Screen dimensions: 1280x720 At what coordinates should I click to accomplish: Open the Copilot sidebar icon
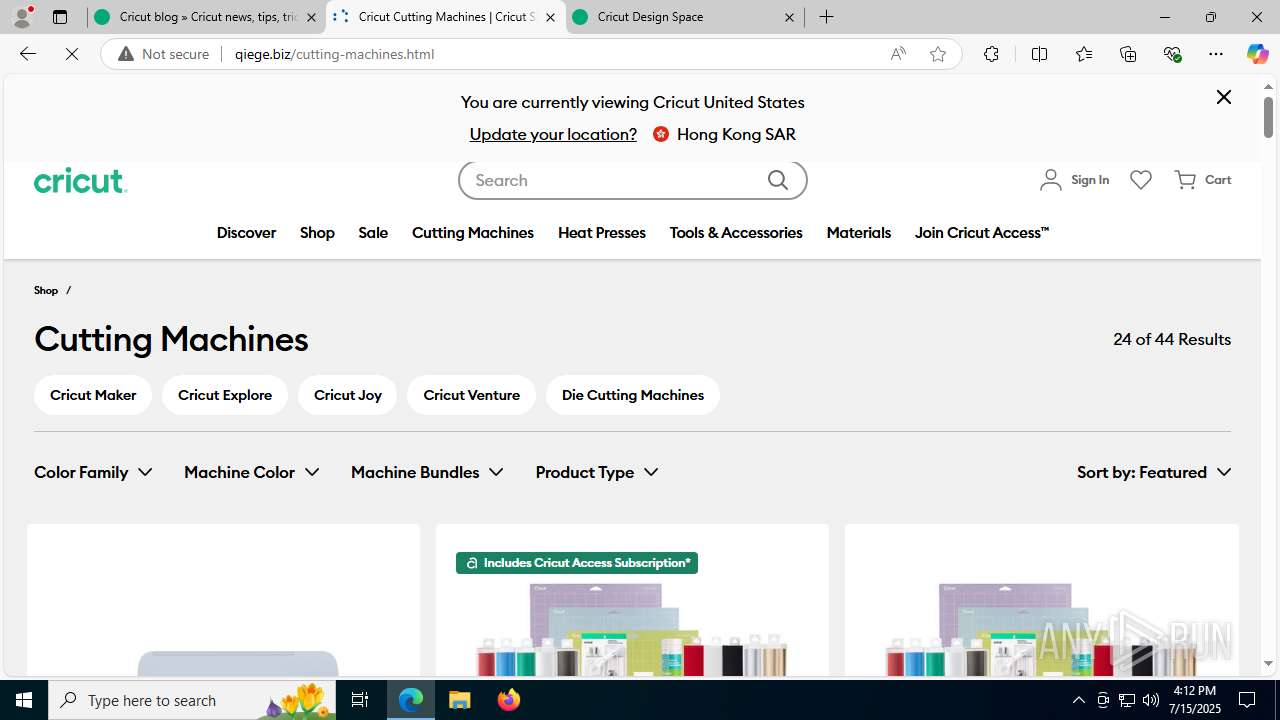tap(1257, 54)
